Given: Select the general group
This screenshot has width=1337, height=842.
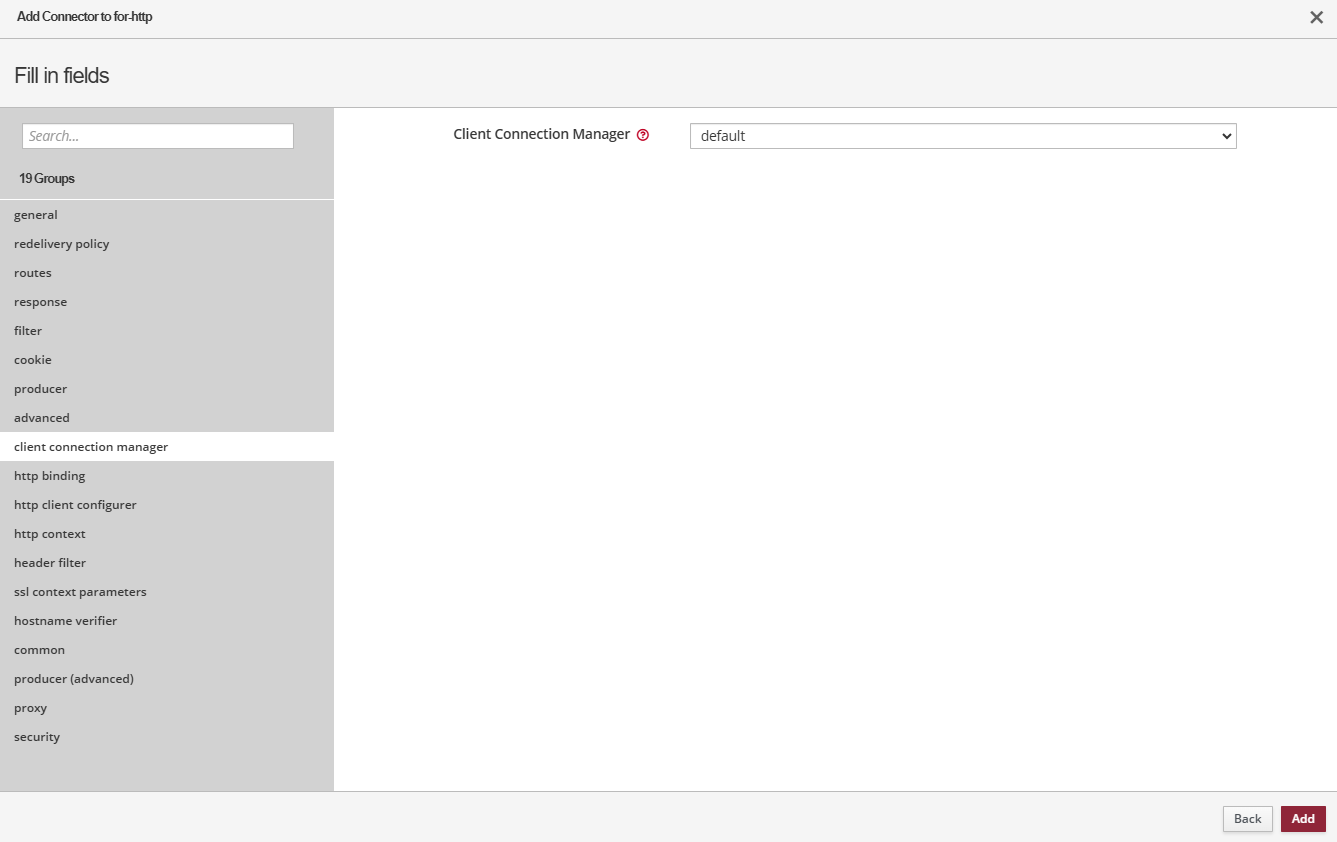Looking at the screenshot, I should (36, 215).
